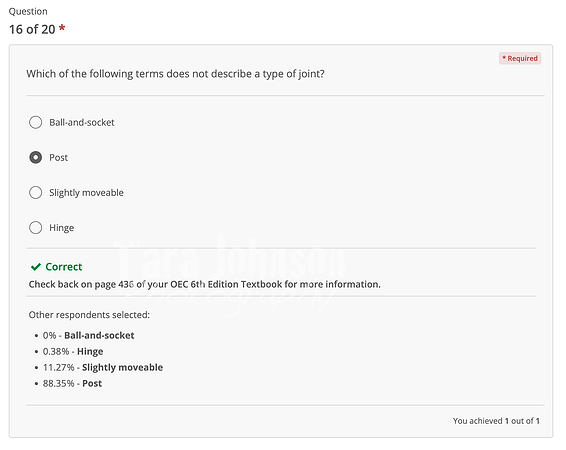Click the green Correct feedback text
Screen dimensions: 566x450
(64, 267)
